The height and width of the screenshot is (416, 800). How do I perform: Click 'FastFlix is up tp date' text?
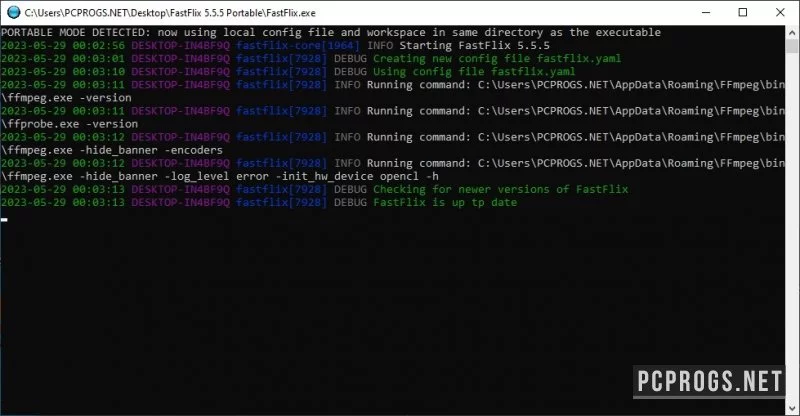445,202
